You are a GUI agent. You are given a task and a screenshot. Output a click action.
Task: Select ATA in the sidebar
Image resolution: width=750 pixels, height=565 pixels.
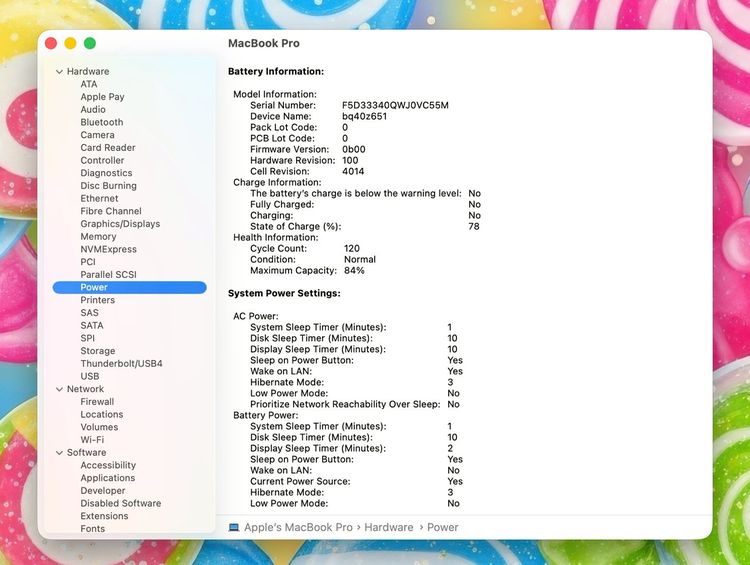click(x=89, y=84)
